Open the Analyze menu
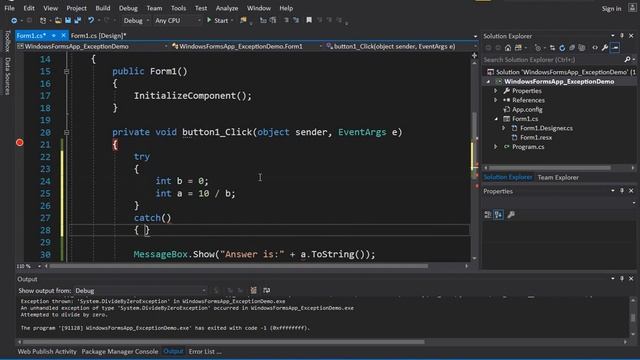The image size is (640, 360). tap(227, 8)
